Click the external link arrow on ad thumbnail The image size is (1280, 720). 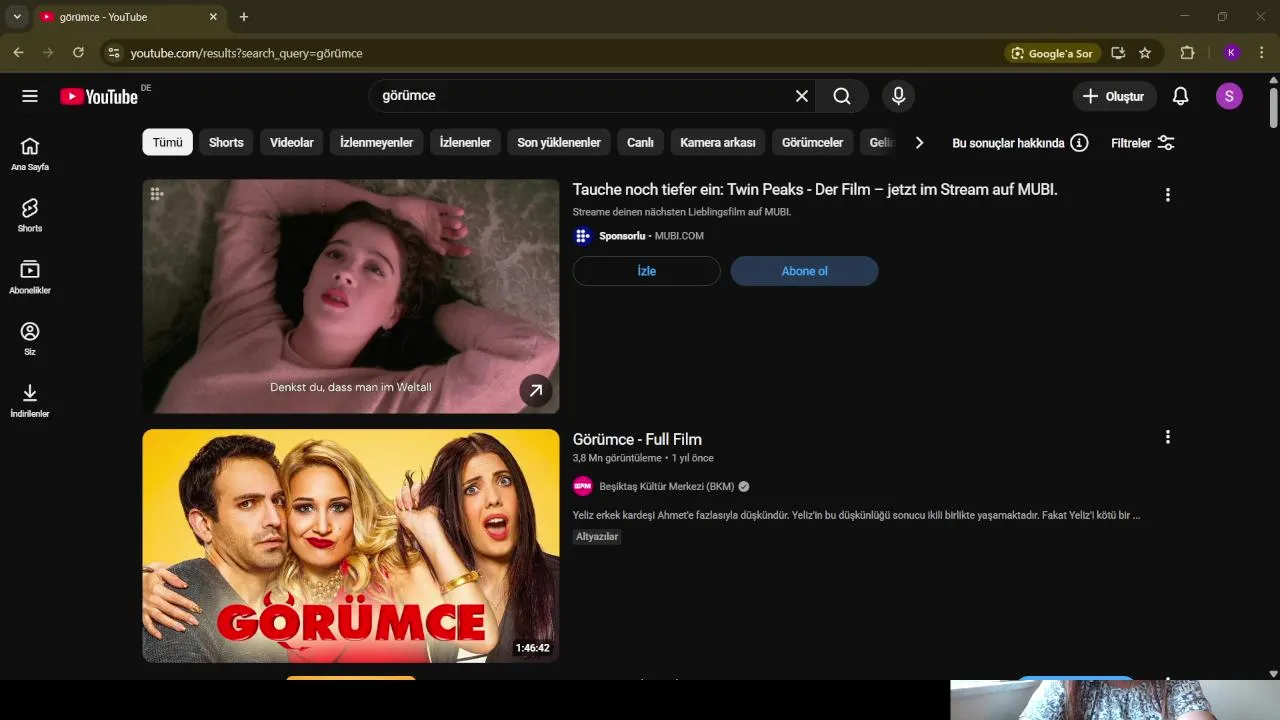[536, 390]
